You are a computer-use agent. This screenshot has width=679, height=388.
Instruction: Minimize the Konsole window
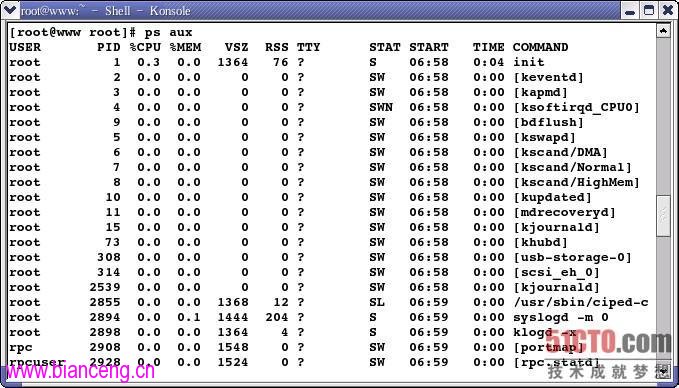(x=630, y=10)
